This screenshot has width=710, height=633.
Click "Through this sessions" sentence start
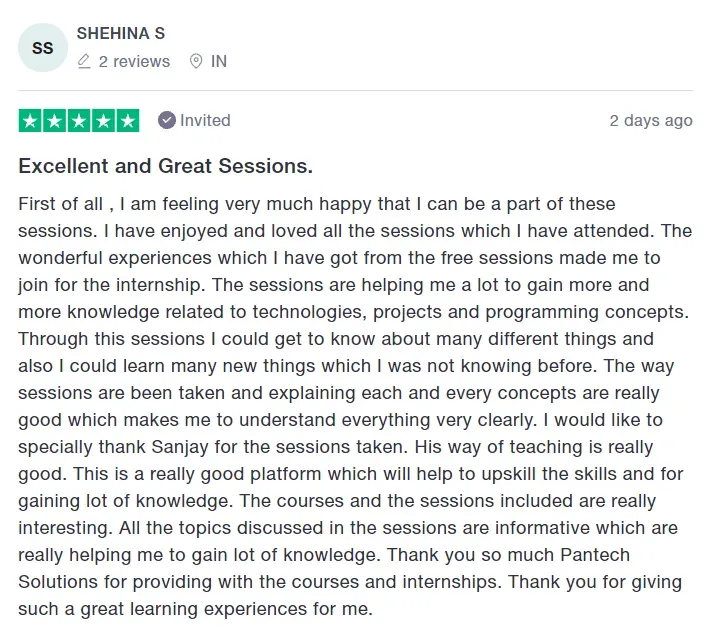(111, 339)
